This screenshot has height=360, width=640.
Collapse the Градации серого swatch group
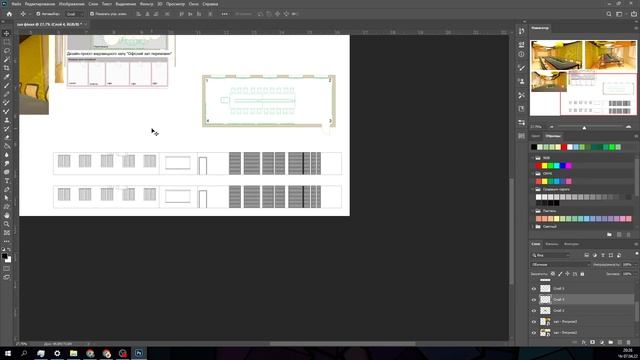[x=533, y=189]
